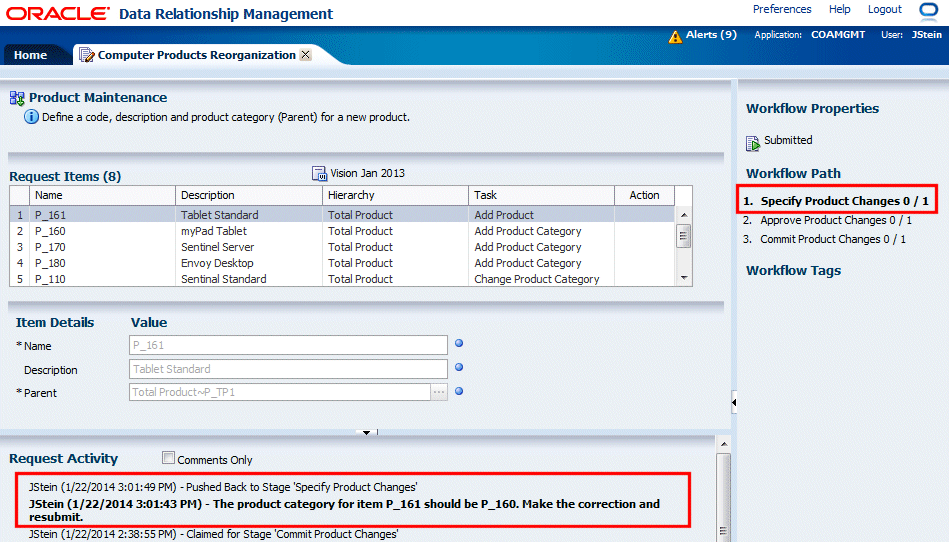Click the Name column header
Viewport: 949px width, 542px height.
coord(102,195)
